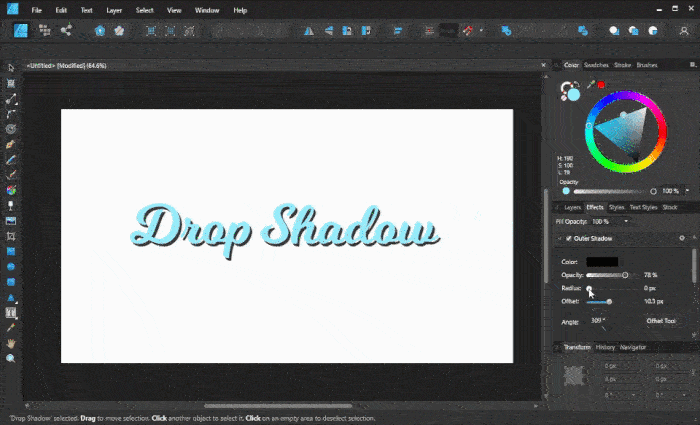Open shear field dropdown in Transform
This screenshot has width=700, height=425.
point(684,396)
